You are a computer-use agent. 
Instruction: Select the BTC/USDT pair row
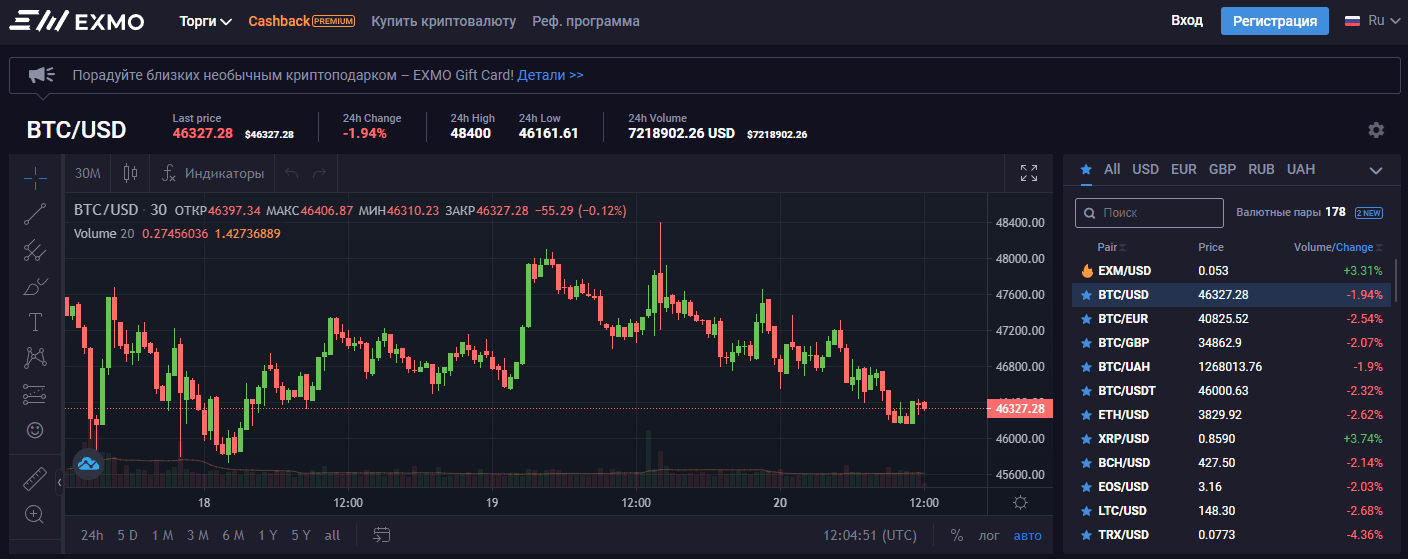(x=1231, y=391)
